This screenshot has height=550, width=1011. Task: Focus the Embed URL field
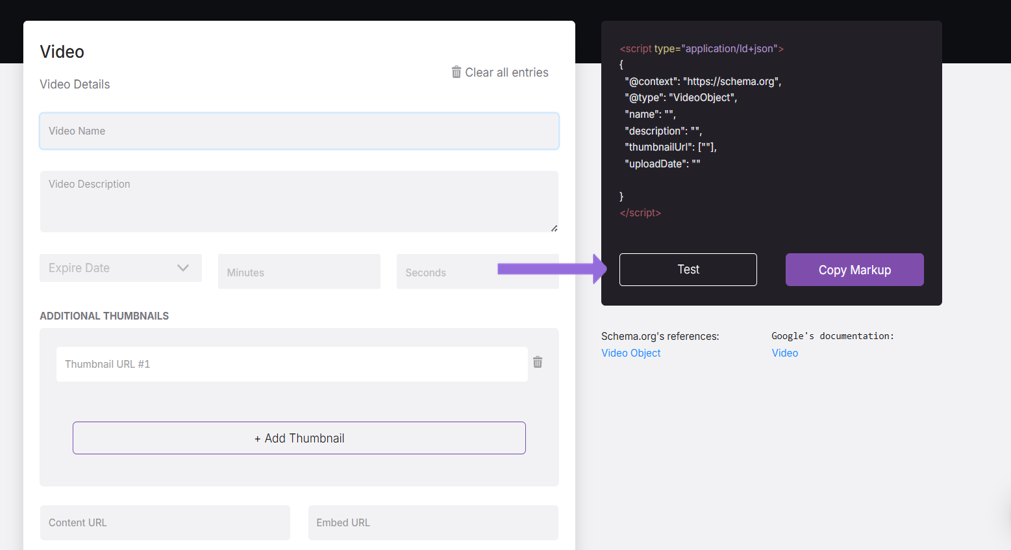click(x=433, y=522)
